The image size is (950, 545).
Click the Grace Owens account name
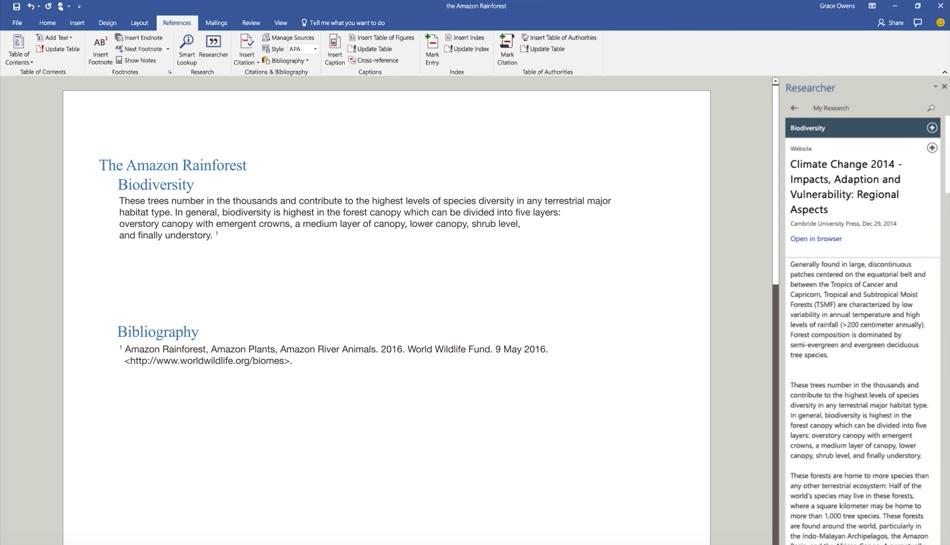point(837,6)
